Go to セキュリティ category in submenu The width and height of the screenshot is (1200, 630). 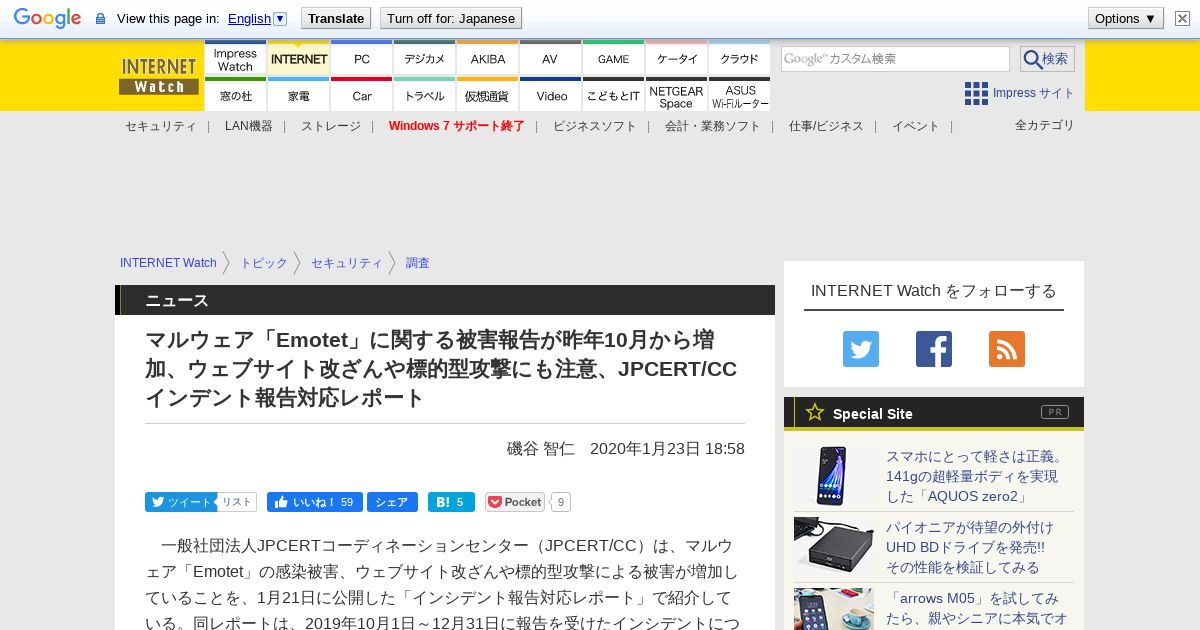point(161,126)
